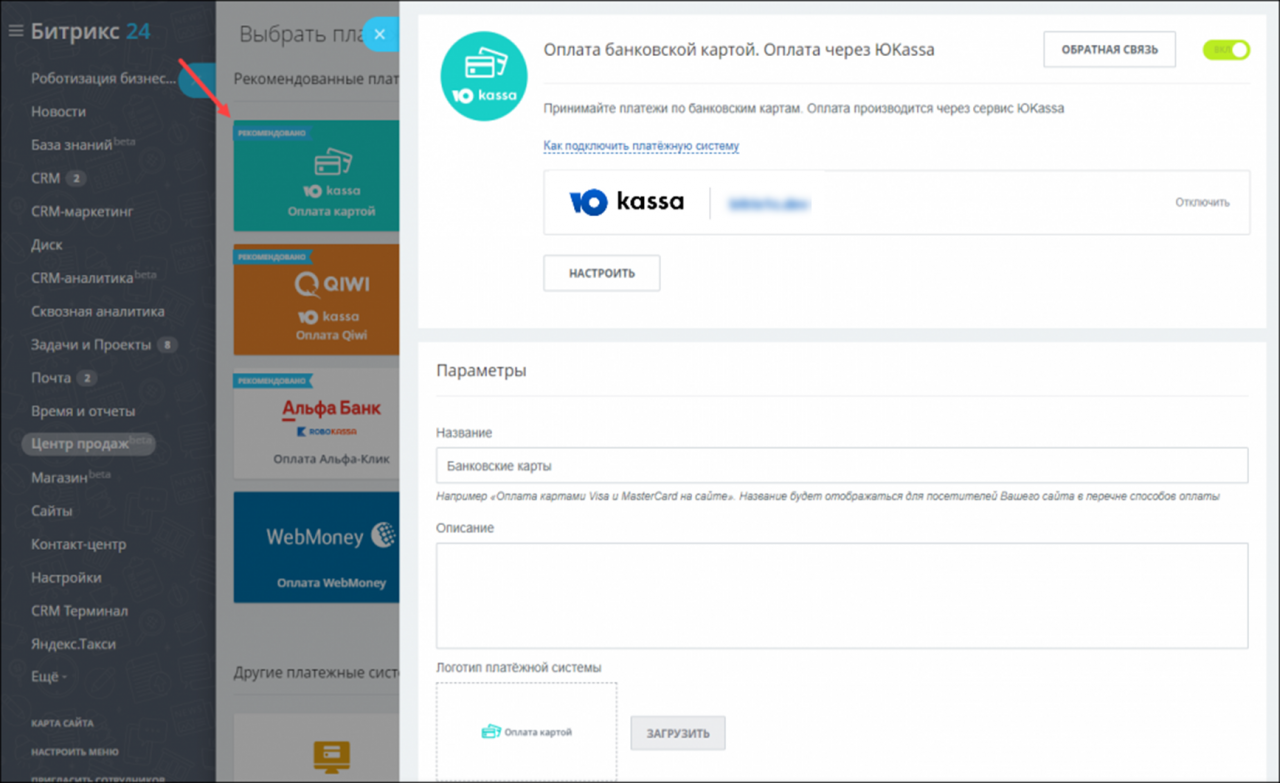
Task: Close the payment settings slider panel
Action: 380,35
